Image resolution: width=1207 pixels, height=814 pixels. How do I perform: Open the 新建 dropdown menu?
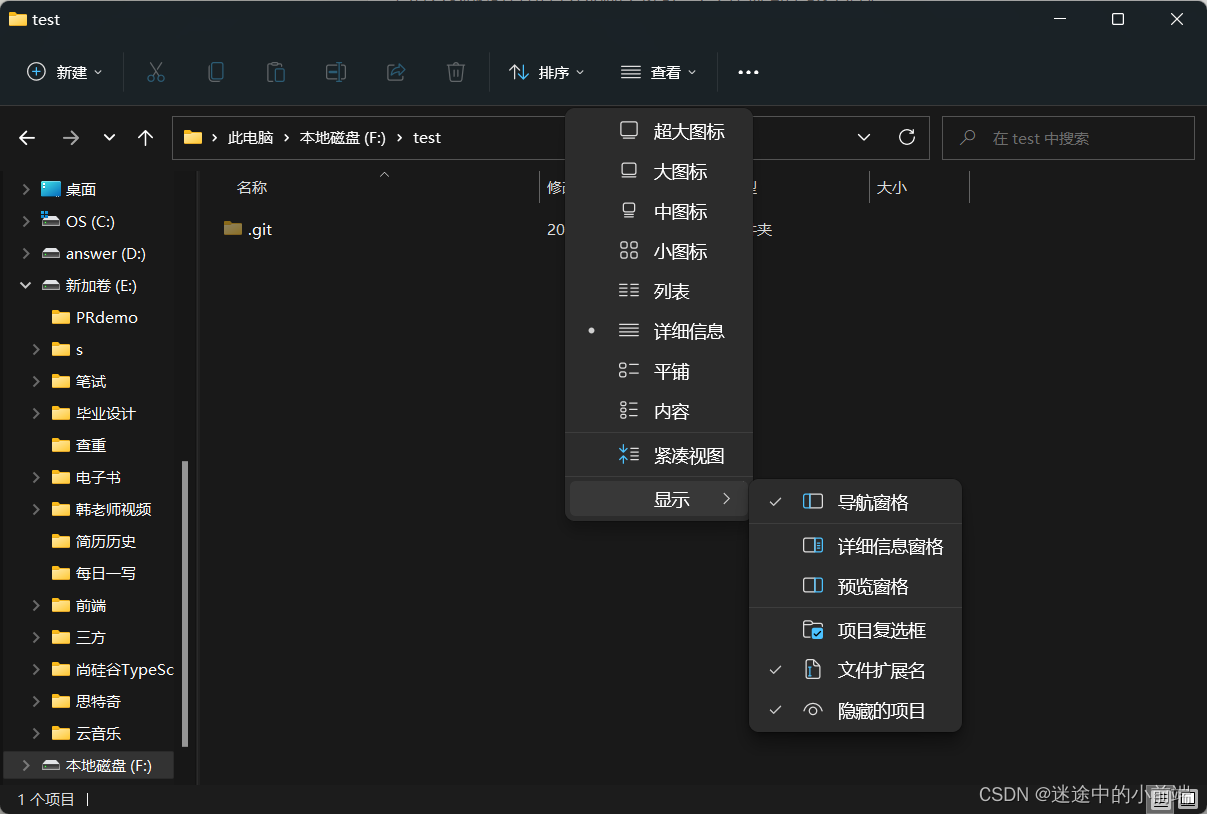coord(63,71)
